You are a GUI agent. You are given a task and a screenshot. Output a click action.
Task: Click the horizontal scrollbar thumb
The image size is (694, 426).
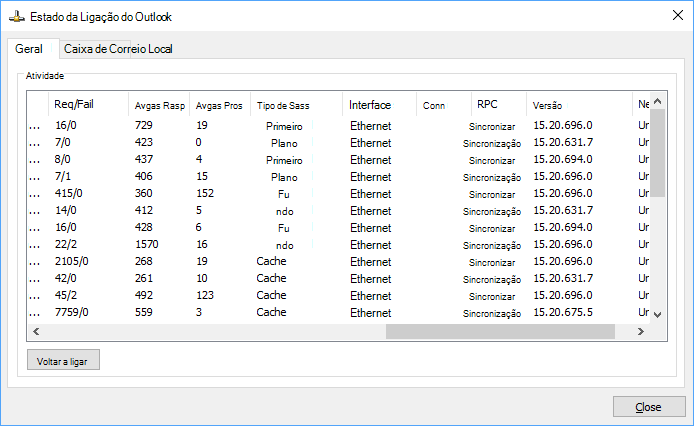pyautogui.click(x=500, y=331)
